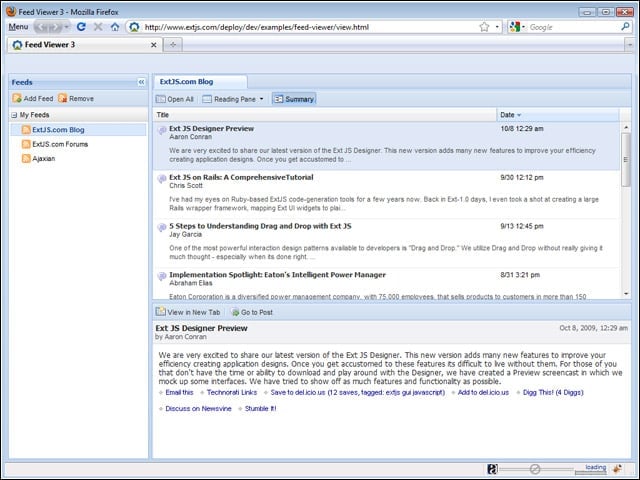This screenshot has width=640, height=480.
Task: Go to the browser home page icon
Action: (x=115, y=27)
